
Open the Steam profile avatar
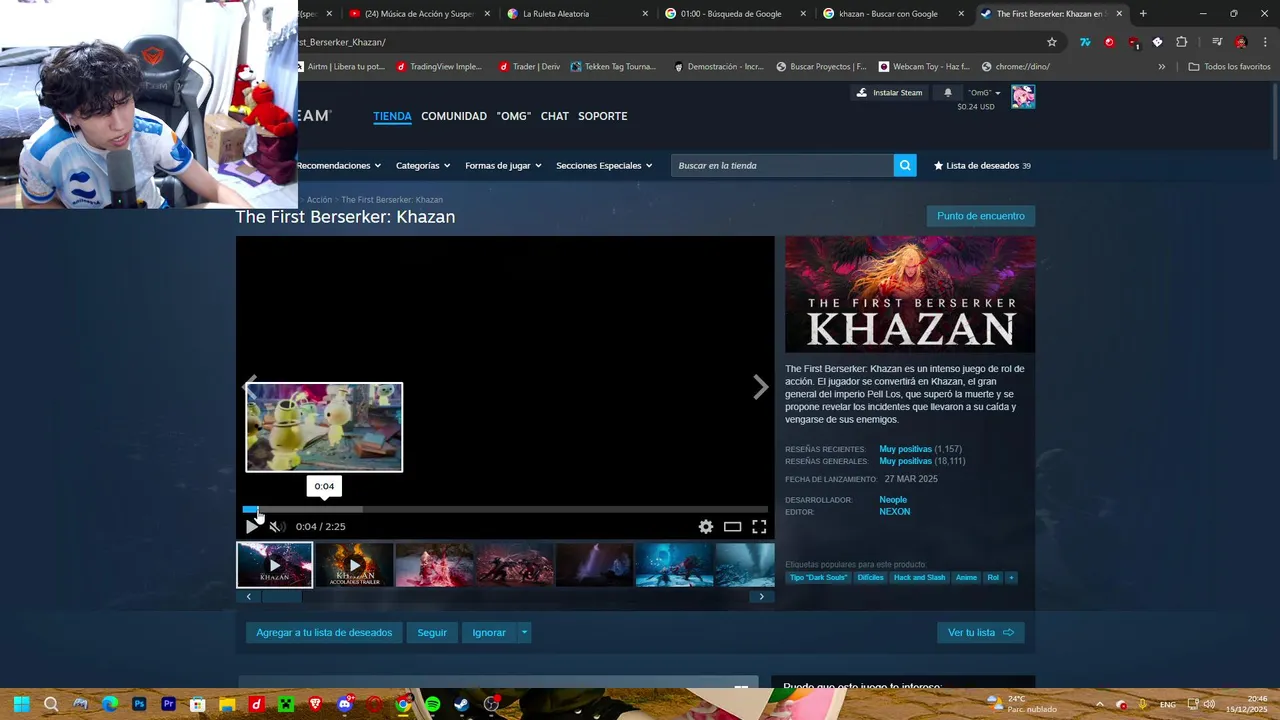1022,96
